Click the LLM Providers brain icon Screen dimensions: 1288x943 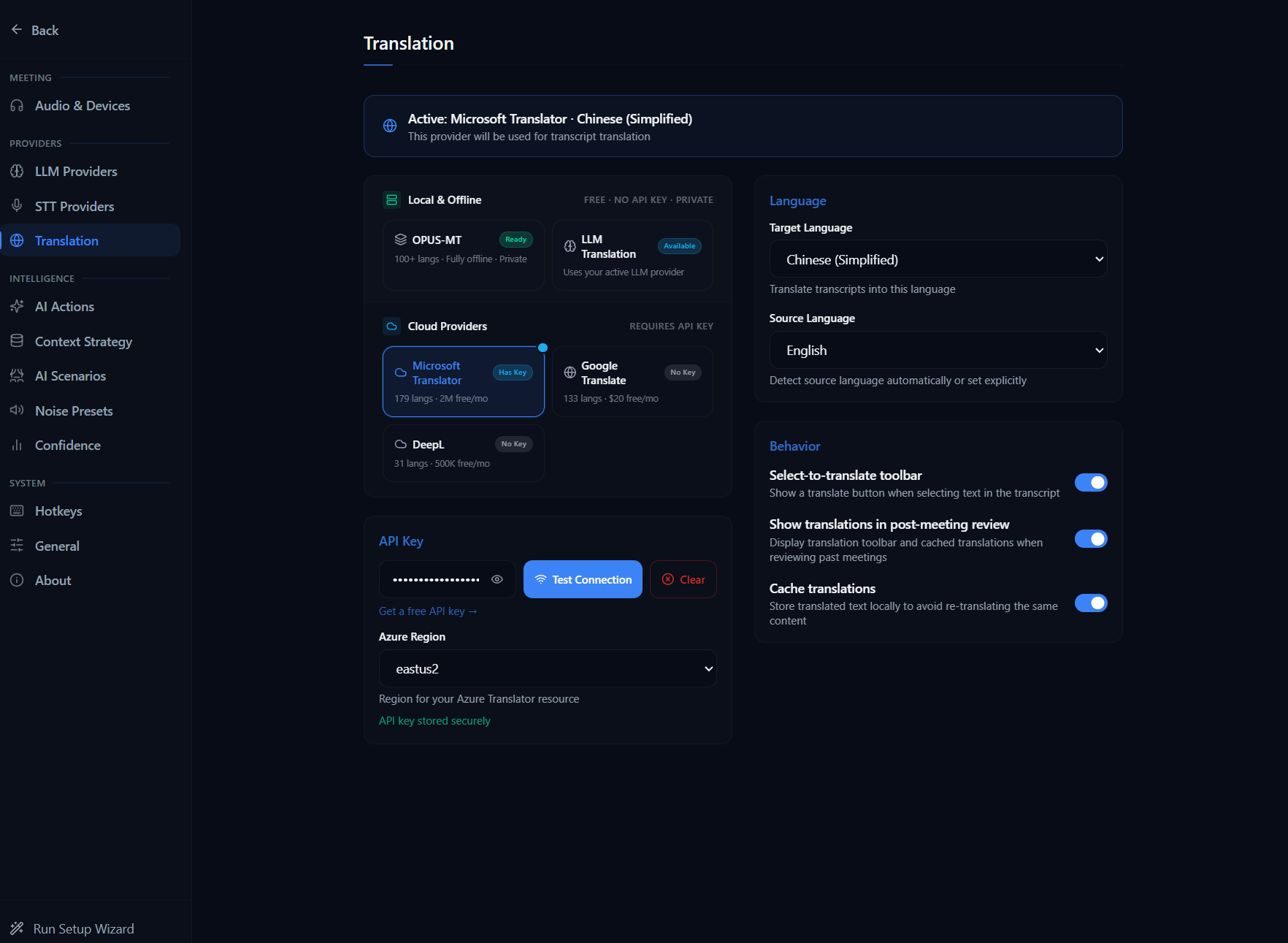tap(17, 172)
